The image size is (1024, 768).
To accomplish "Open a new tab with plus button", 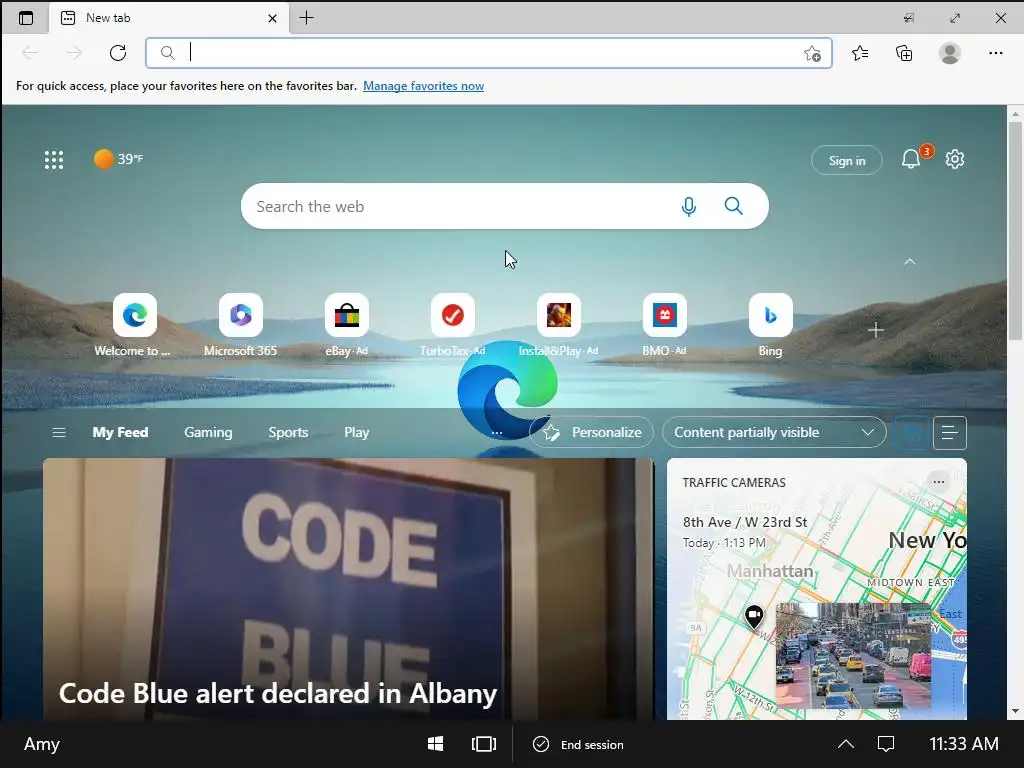I will (306, 18).
